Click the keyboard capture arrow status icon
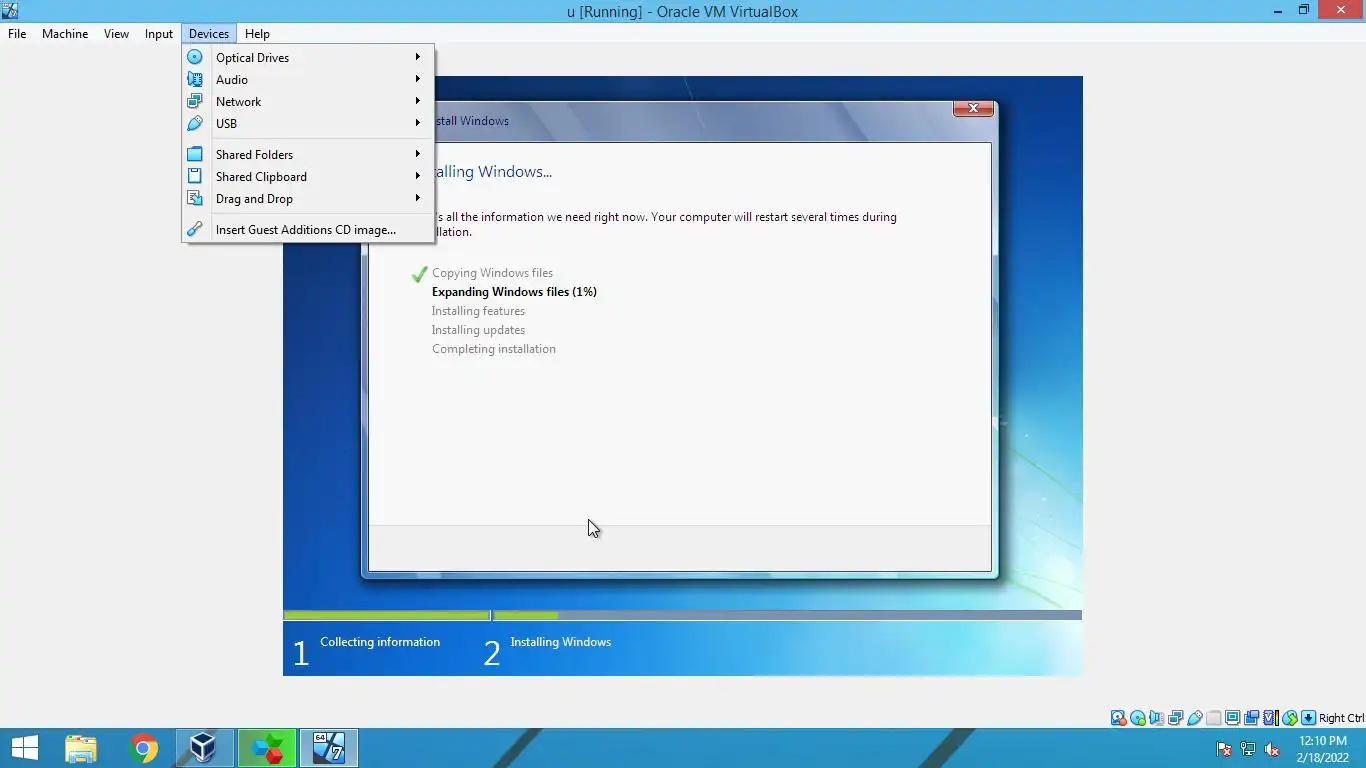Screen dimensions: 1366x768 point(1308,718)
